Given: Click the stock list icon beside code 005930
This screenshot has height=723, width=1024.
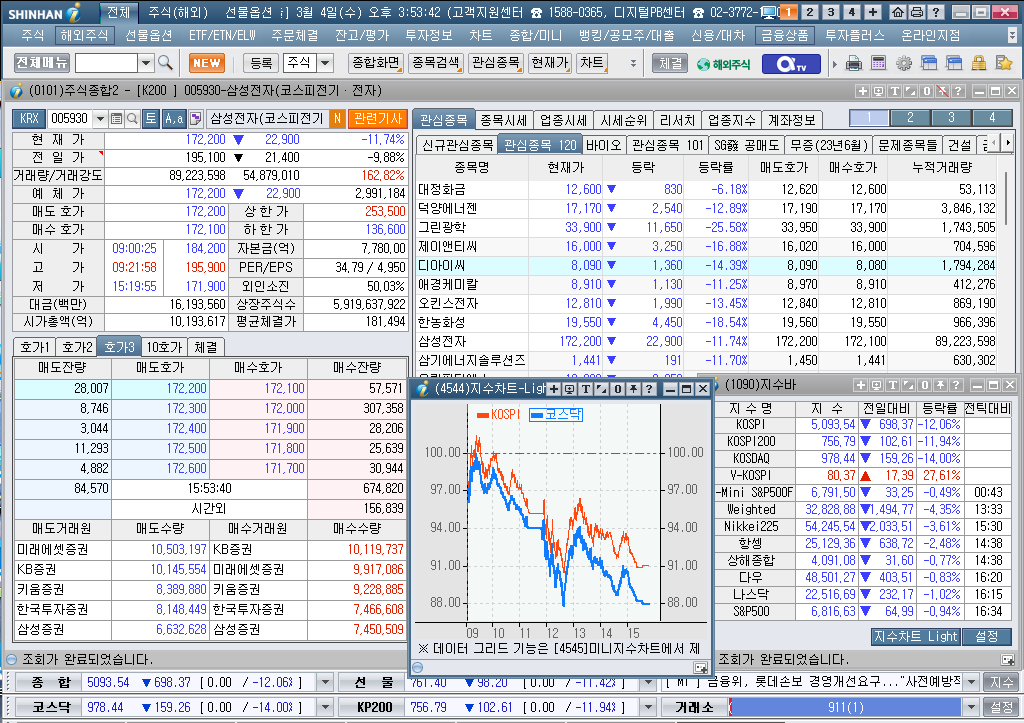Looking at the screenshot, I should pyautogui.click(x=116, y=118).
